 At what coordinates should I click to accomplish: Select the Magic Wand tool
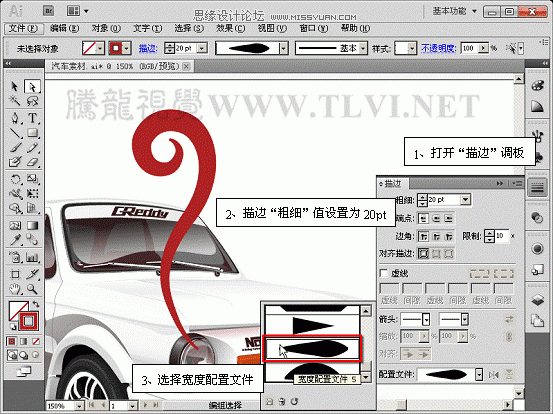[14, 101]
